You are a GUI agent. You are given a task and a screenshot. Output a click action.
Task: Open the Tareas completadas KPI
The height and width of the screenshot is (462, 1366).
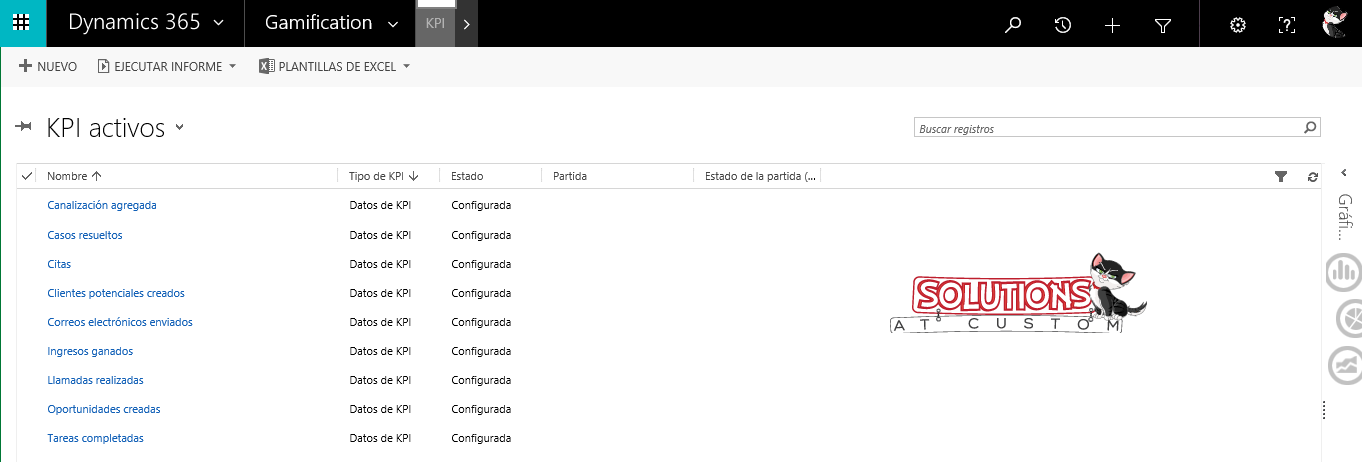click(x=96, y=438)
